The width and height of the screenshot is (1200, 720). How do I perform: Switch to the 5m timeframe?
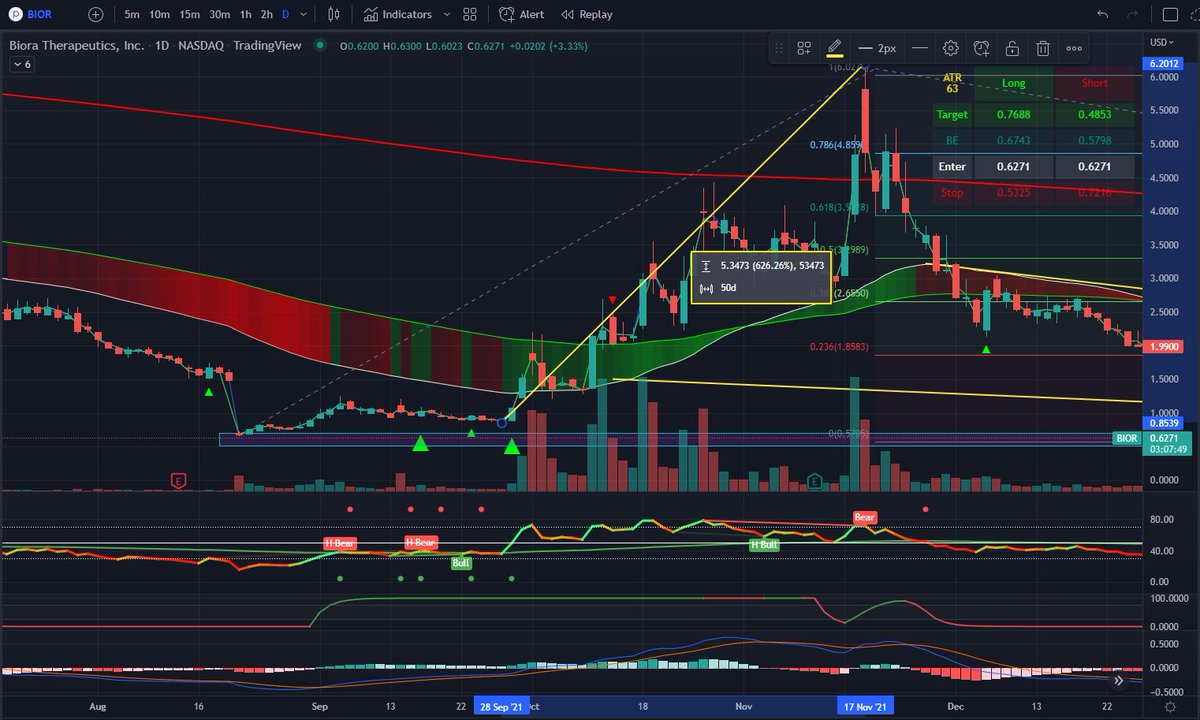[x=132, y=15]
